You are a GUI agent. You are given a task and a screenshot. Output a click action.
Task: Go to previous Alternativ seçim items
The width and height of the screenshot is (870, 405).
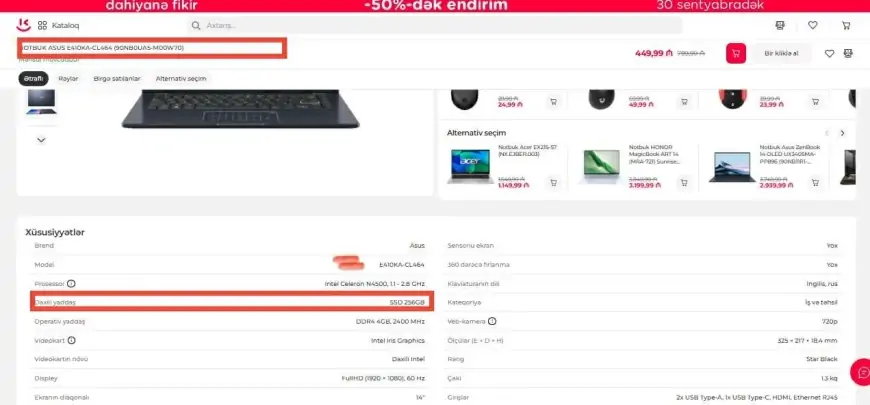point(827,133)
